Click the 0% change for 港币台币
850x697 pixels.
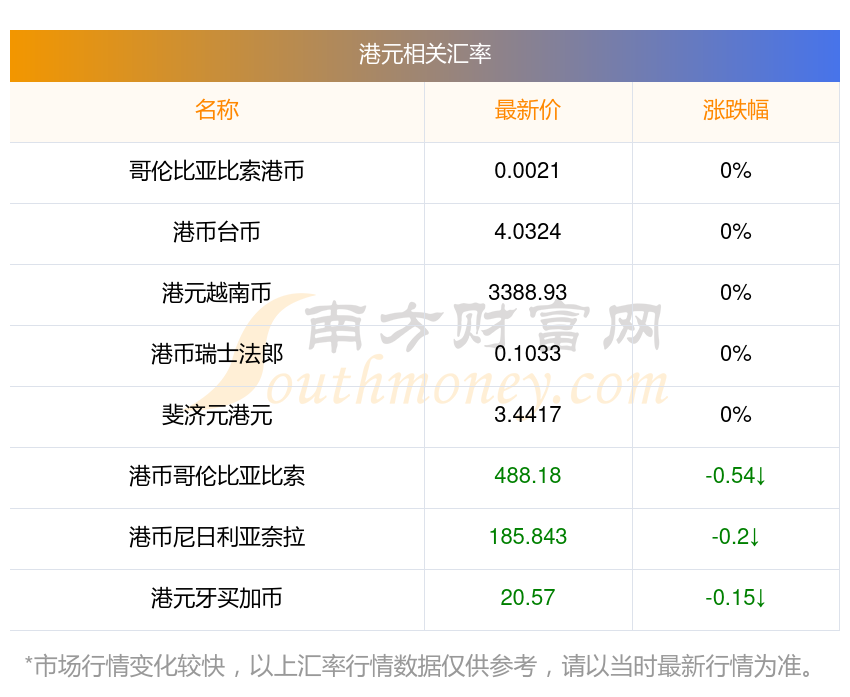click(736, 232)
